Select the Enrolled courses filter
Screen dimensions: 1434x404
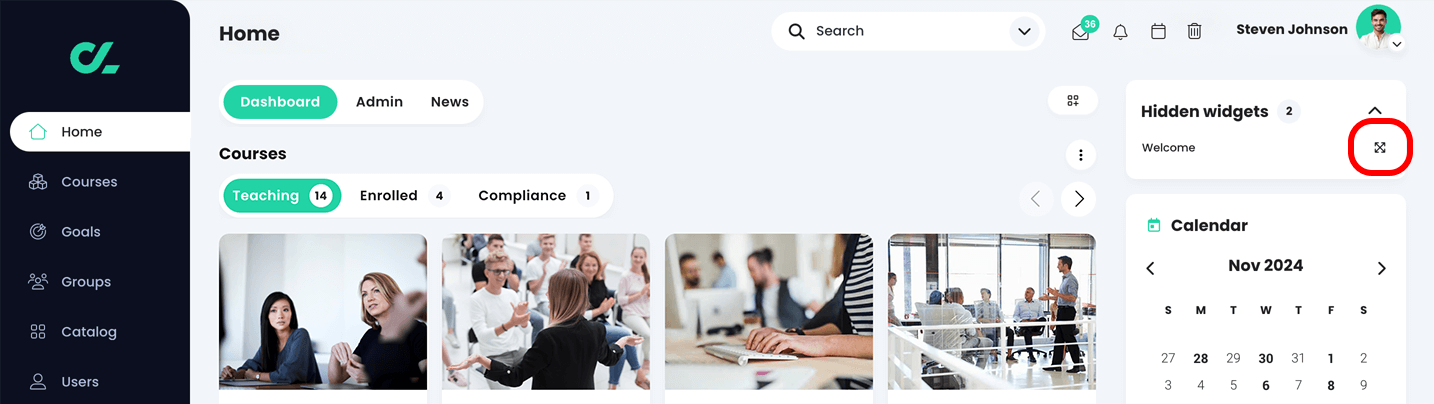(404, 196)
